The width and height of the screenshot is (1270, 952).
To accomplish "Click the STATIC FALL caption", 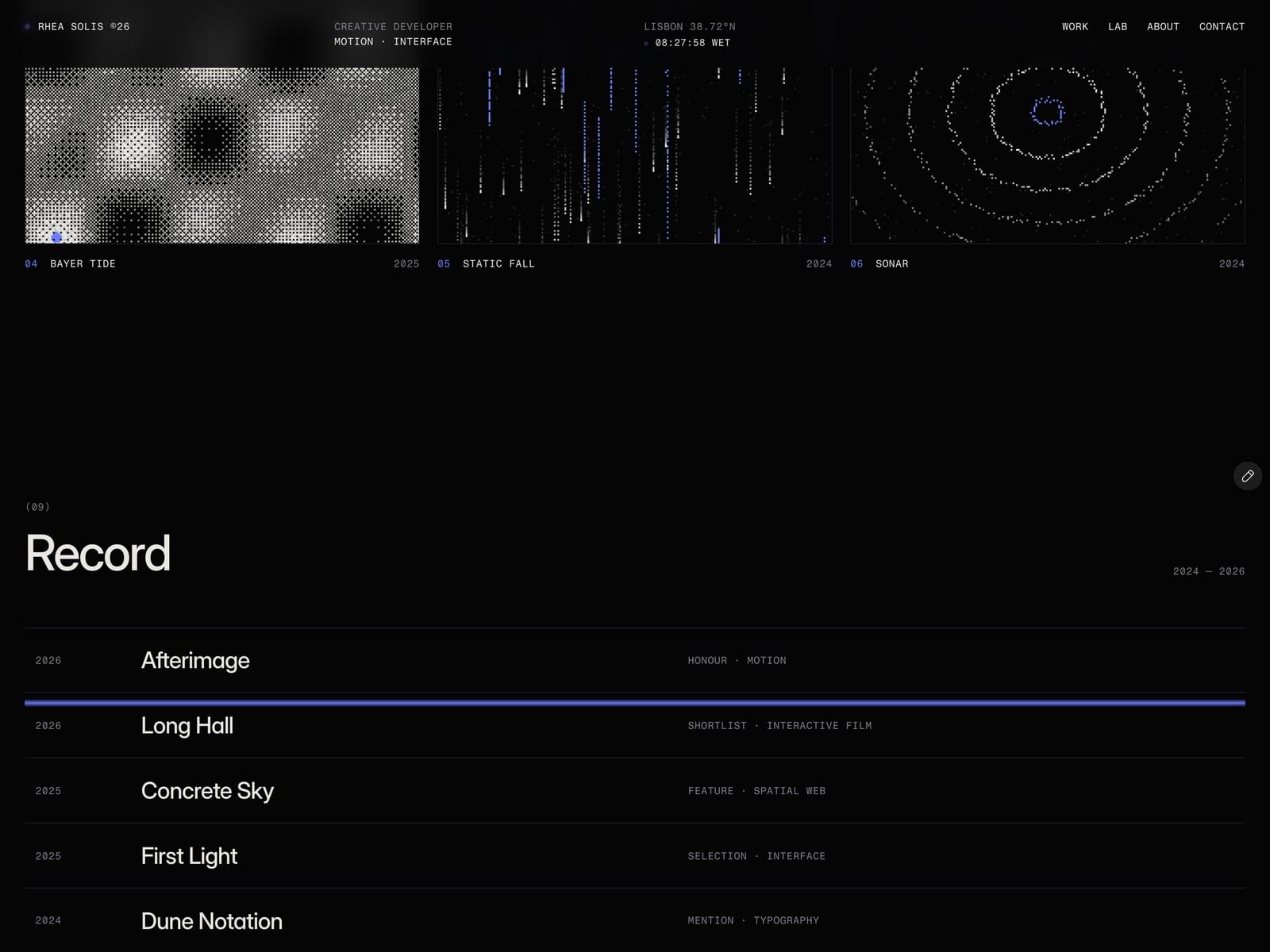I will (x=498, y=264).
